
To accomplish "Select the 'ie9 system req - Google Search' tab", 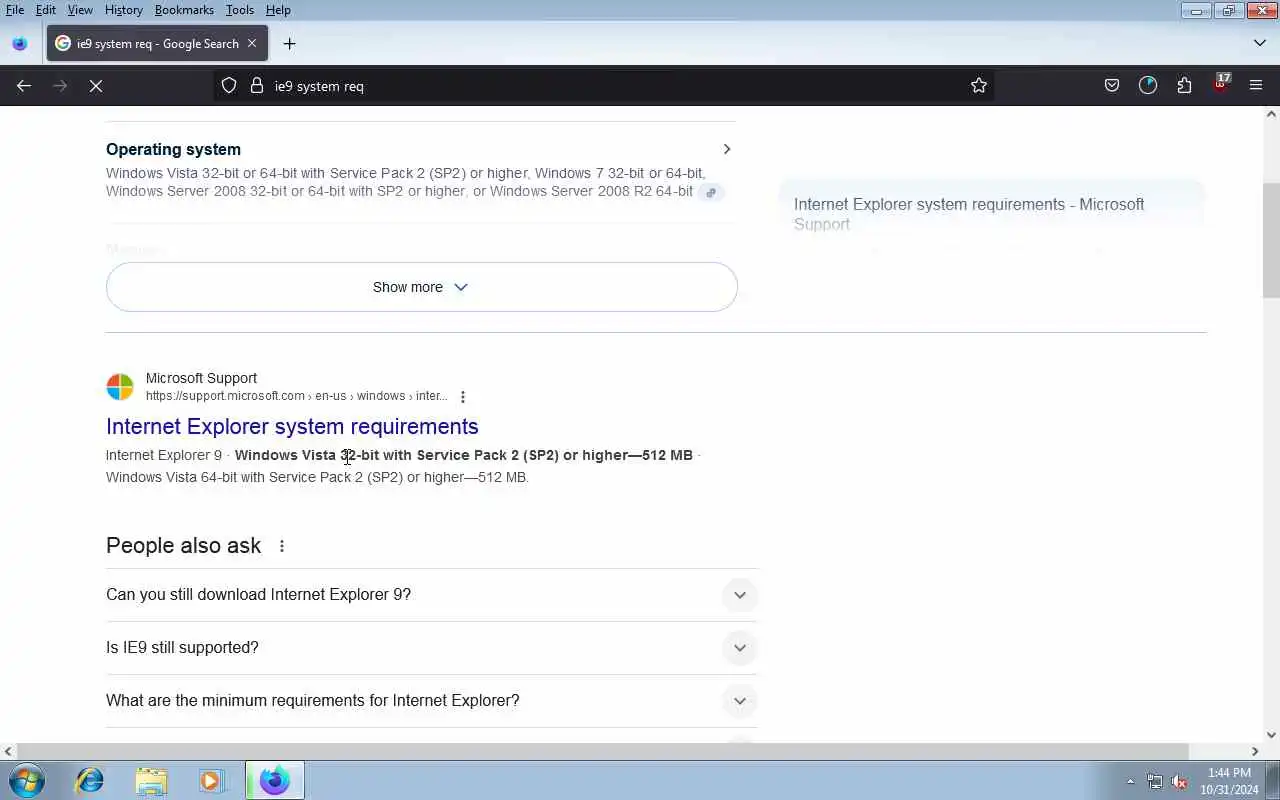I will tap(157, 44).
